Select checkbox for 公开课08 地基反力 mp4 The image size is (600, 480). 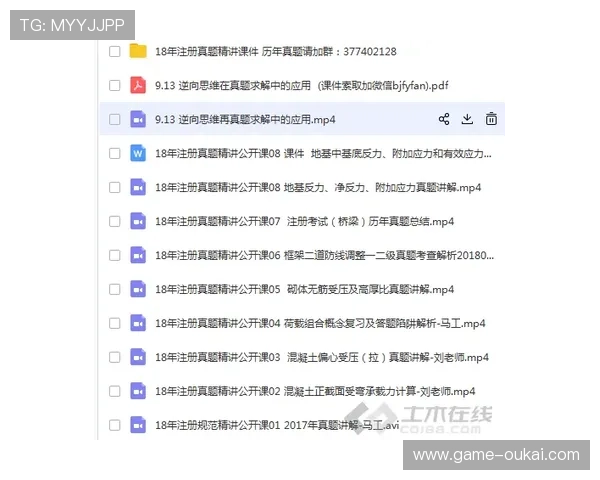click(x=114, y=188)
